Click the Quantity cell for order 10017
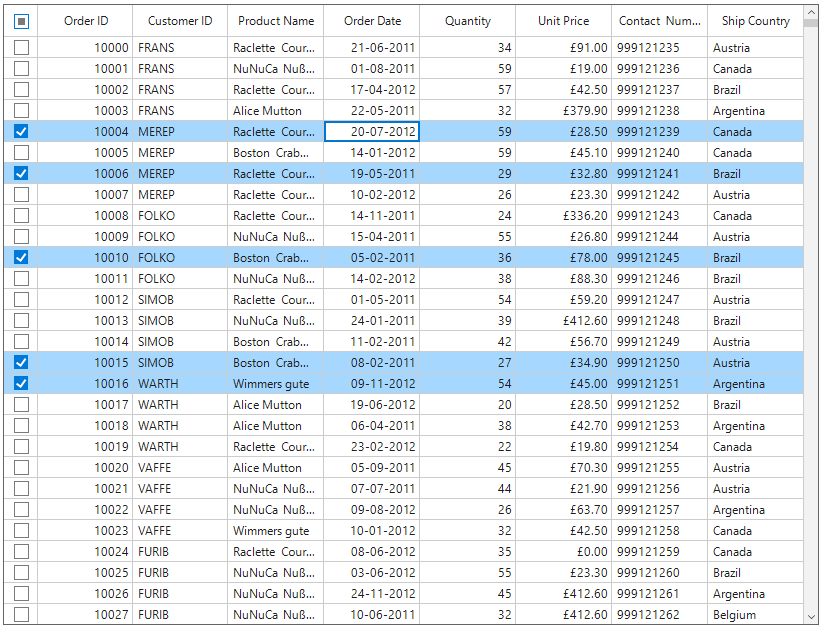 tap(468, 405)
